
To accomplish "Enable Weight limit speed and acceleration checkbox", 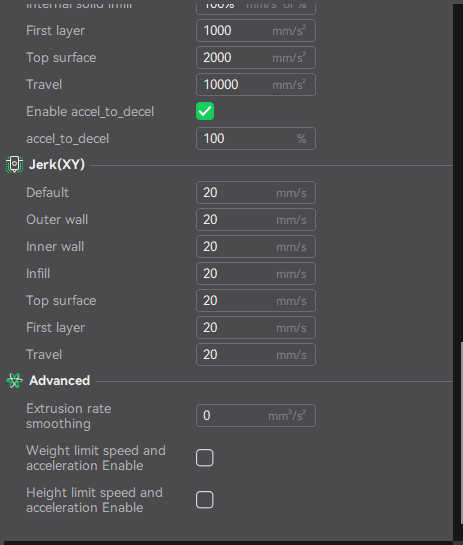I will point(205,458).
